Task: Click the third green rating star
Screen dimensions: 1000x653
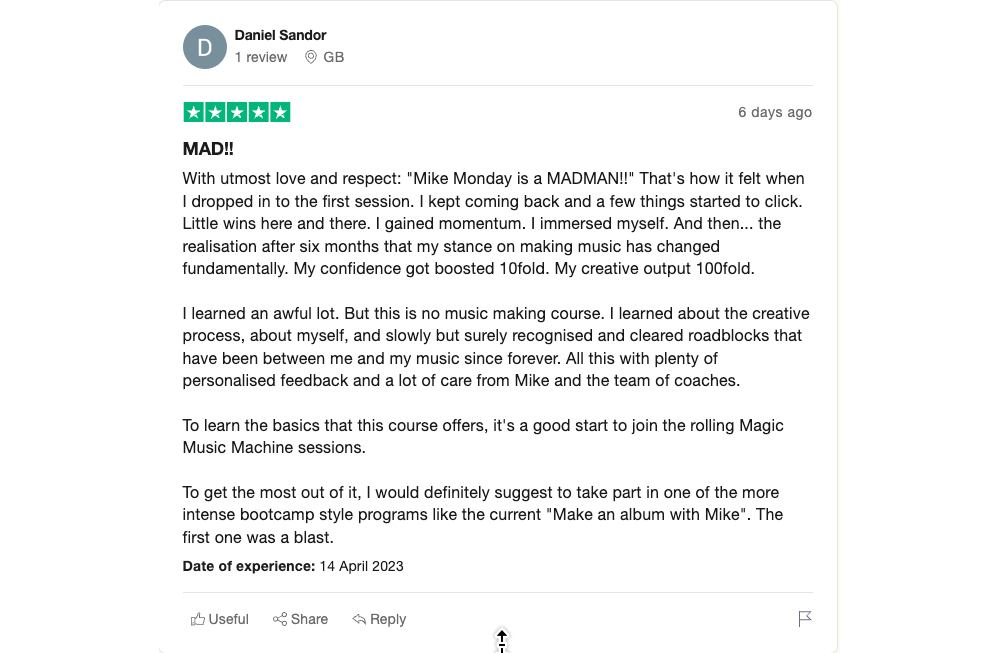Action: click(x=237, y=112)
